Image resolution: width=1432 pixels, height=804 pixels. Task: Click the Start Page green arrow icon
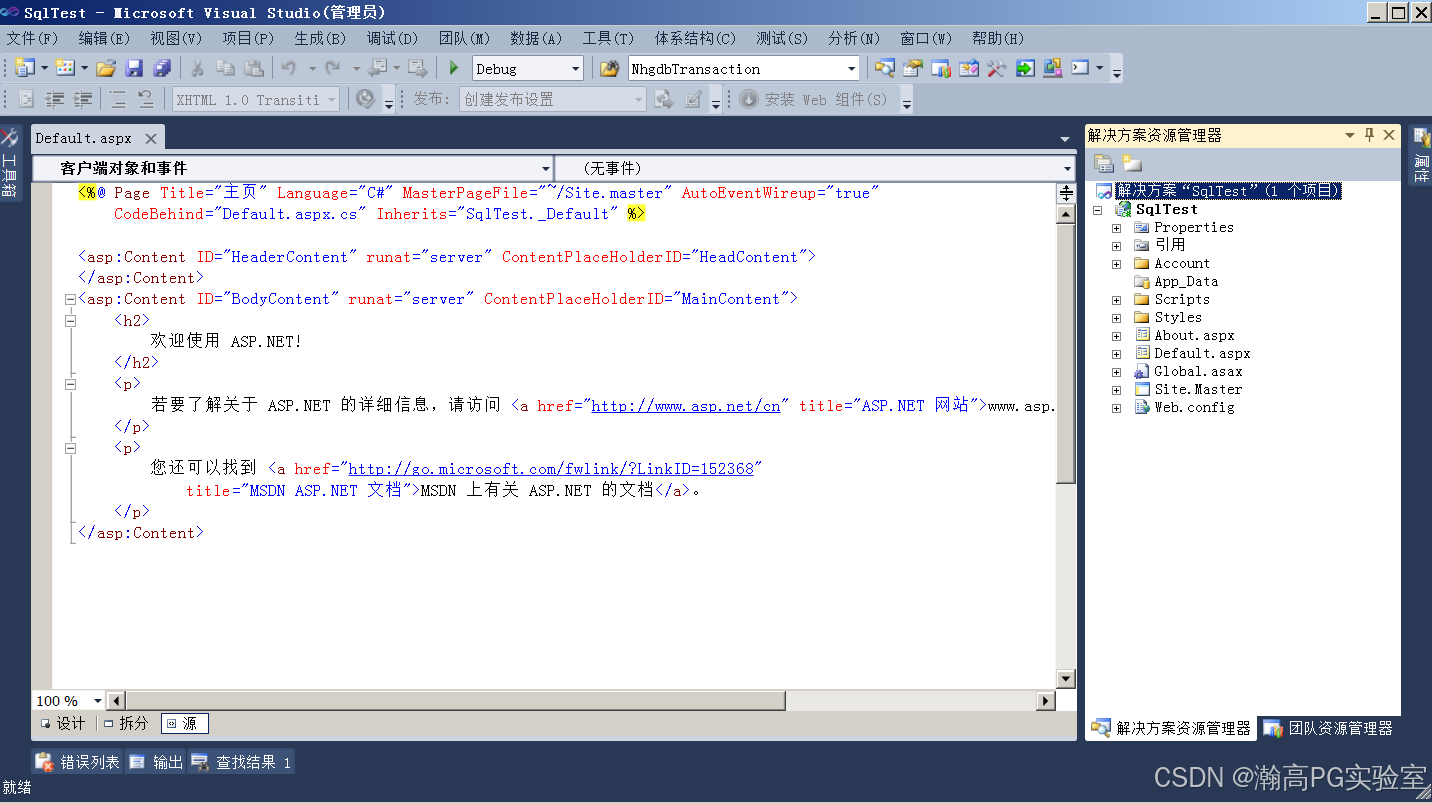(1025, 68)
